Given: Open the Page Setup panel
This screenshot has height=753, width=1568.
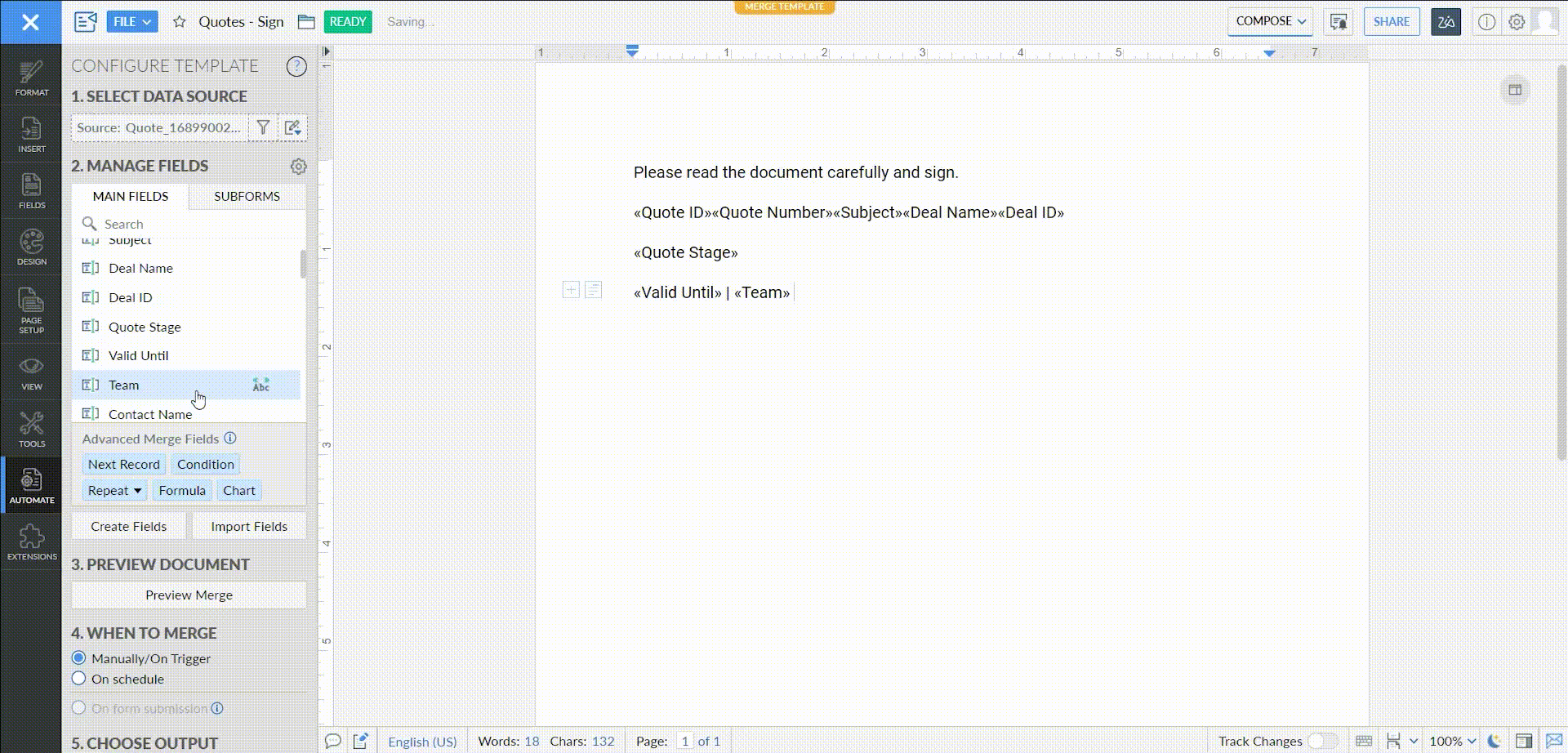Looking at the screenshot, I should (31, 310).
